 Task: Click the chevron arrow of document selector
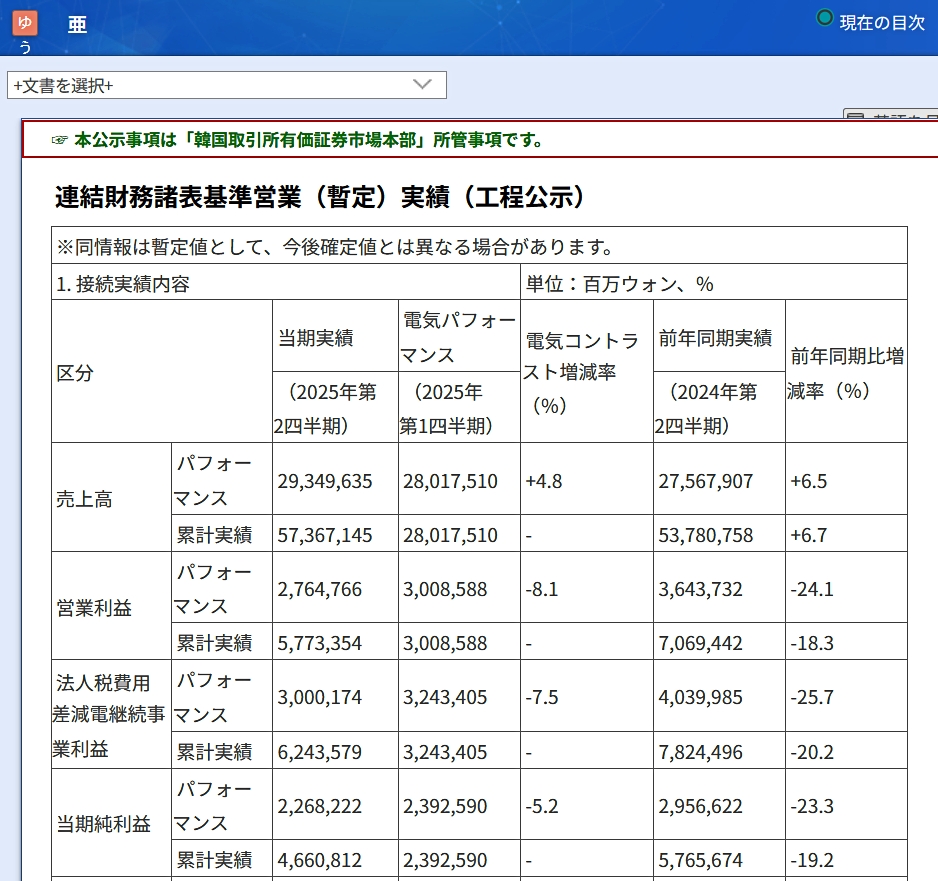(422, 85)
